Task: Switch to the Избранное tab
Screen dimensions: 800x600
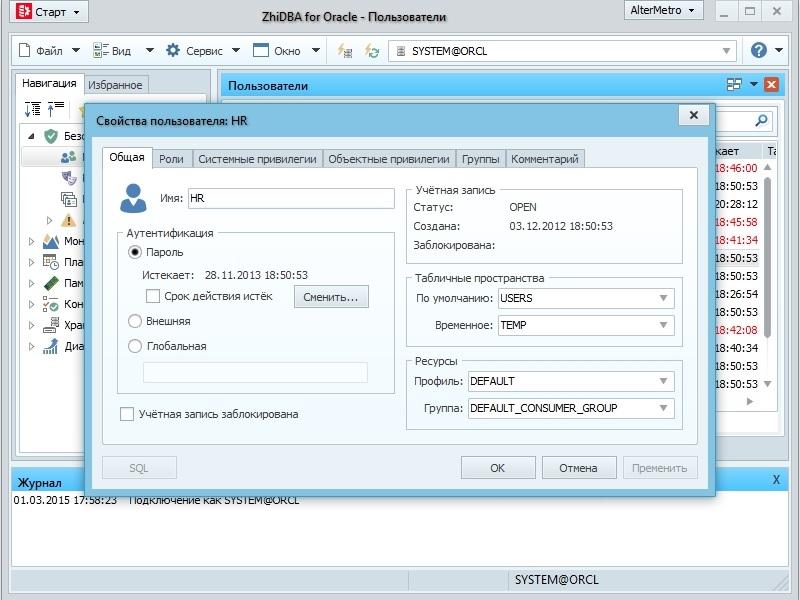Action: (115, 85)
